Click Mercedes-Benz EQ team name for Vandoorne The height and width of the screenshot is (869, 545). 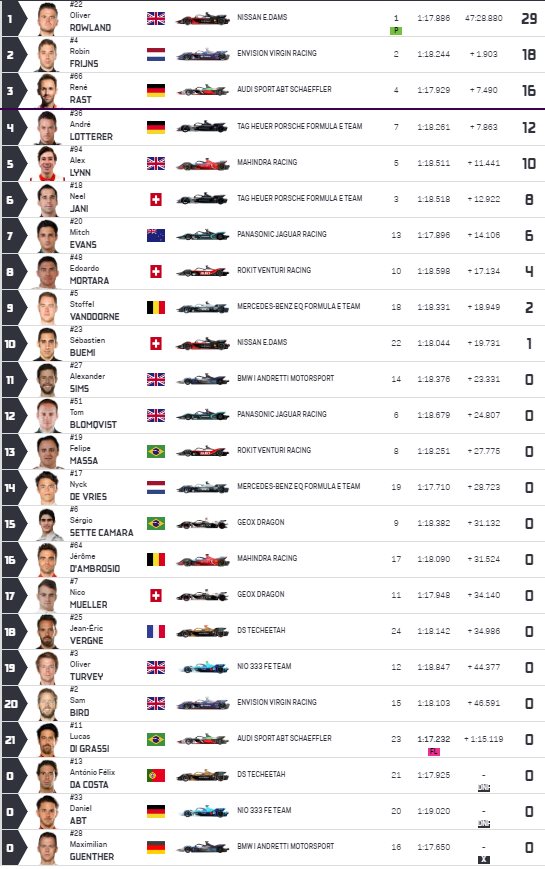point(299,306)
